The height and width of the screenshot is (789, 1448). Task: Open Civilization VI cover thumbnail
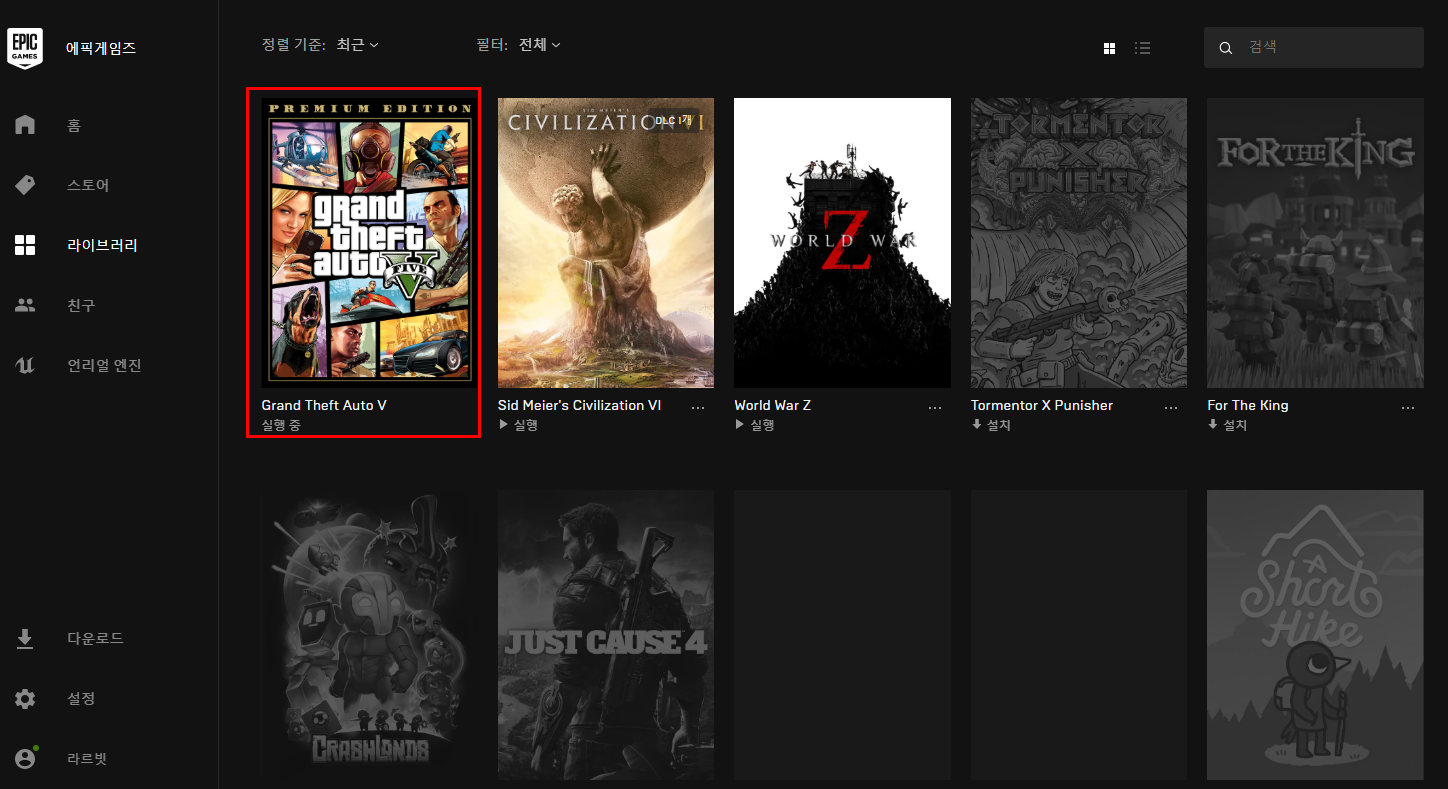pyautogui.click(x=606, y=243)
